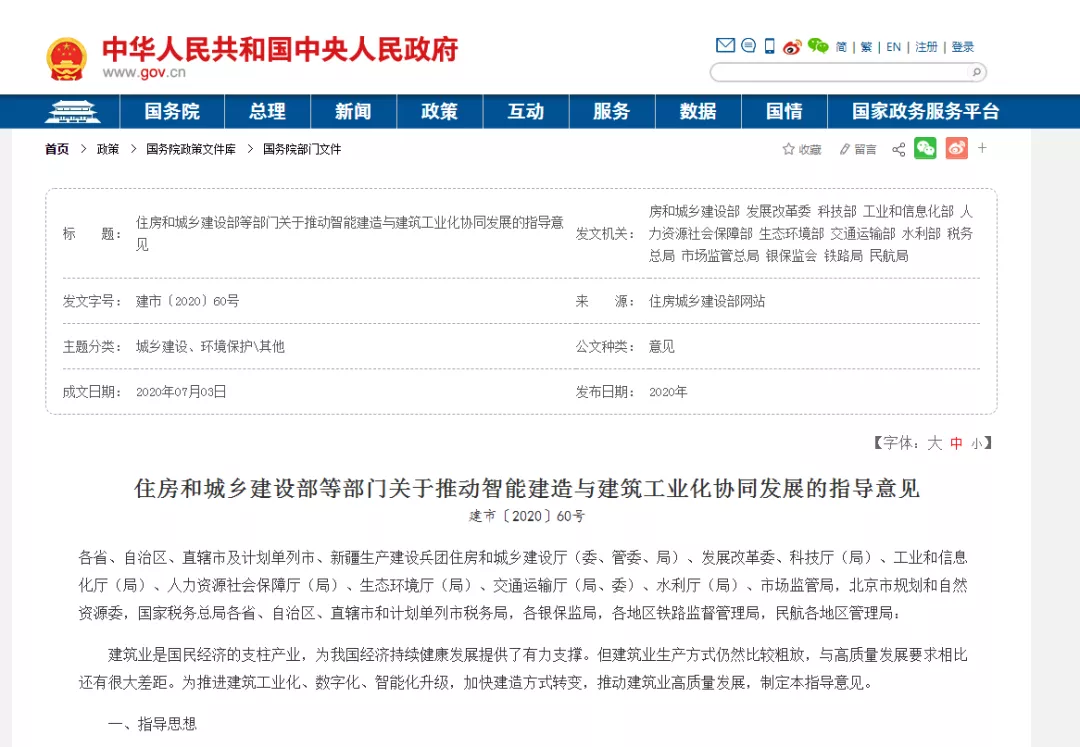Open the 数据 section in the navigation

pyautogui.click(x=697, y=111)
